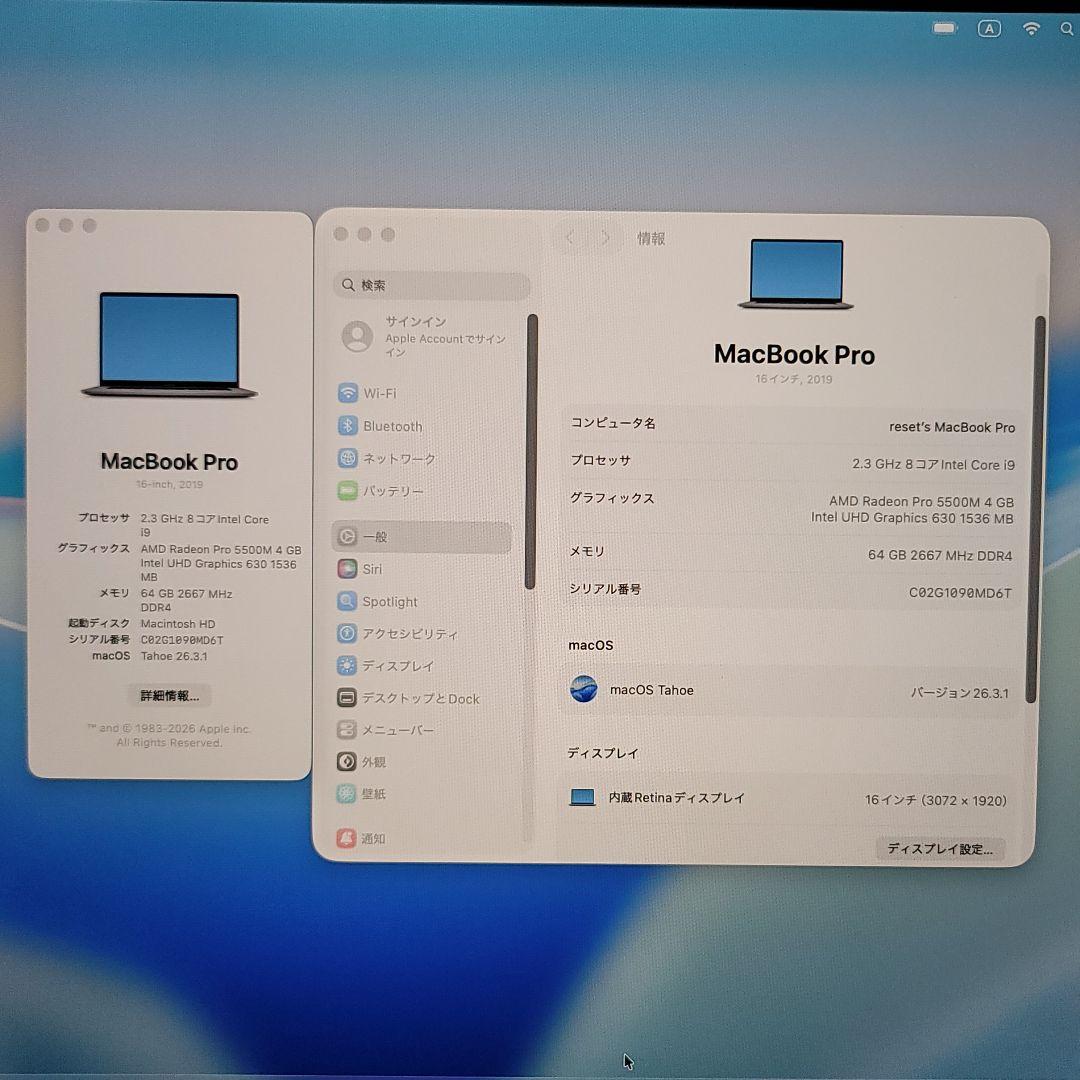Click バージョン 26.3.1 version text
The image size is (1080, 1080).
click(x=959, y=693)
